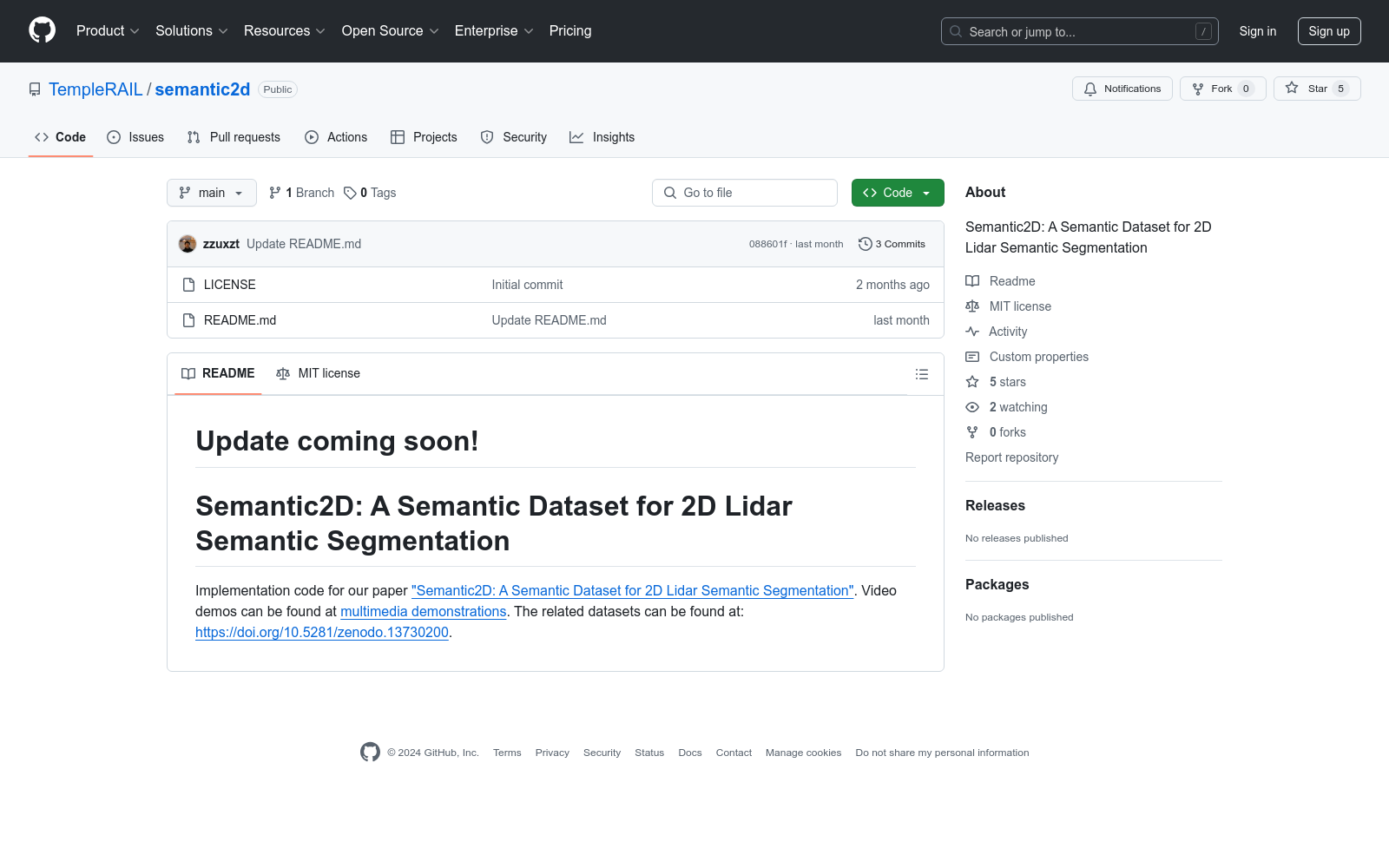Expand the Solutions dropdown
Viewport: 1389px width, 868px height.
[x=192, y=31]
